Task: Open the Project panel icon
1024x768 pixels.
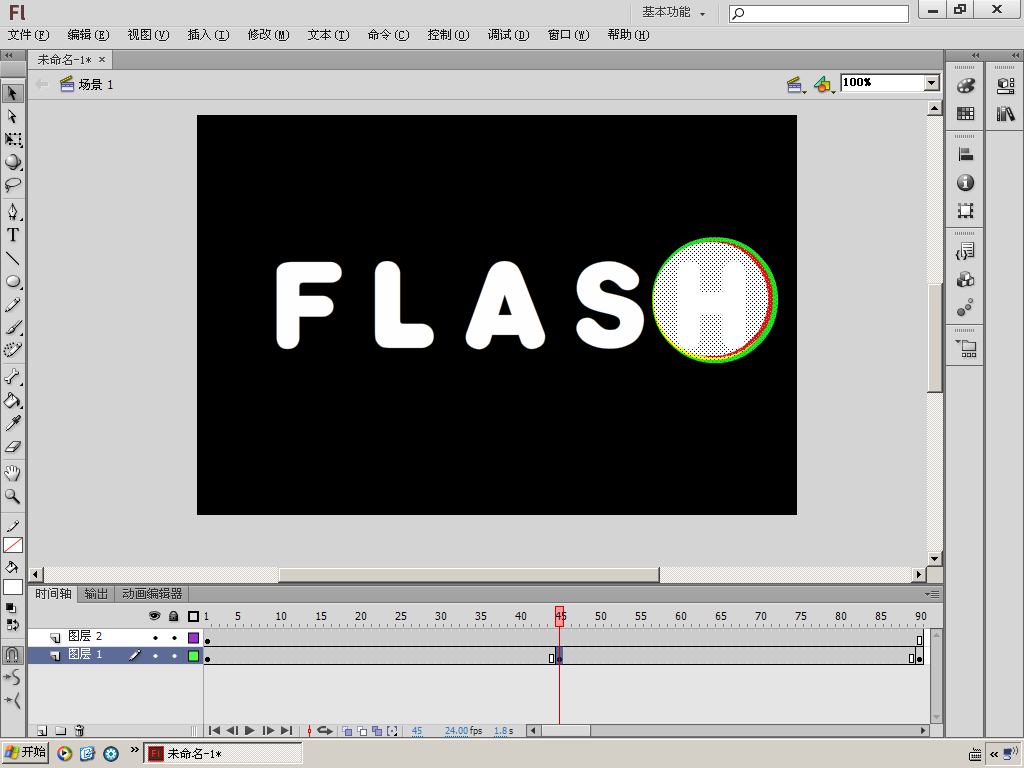Action: (x=965, y=349)
